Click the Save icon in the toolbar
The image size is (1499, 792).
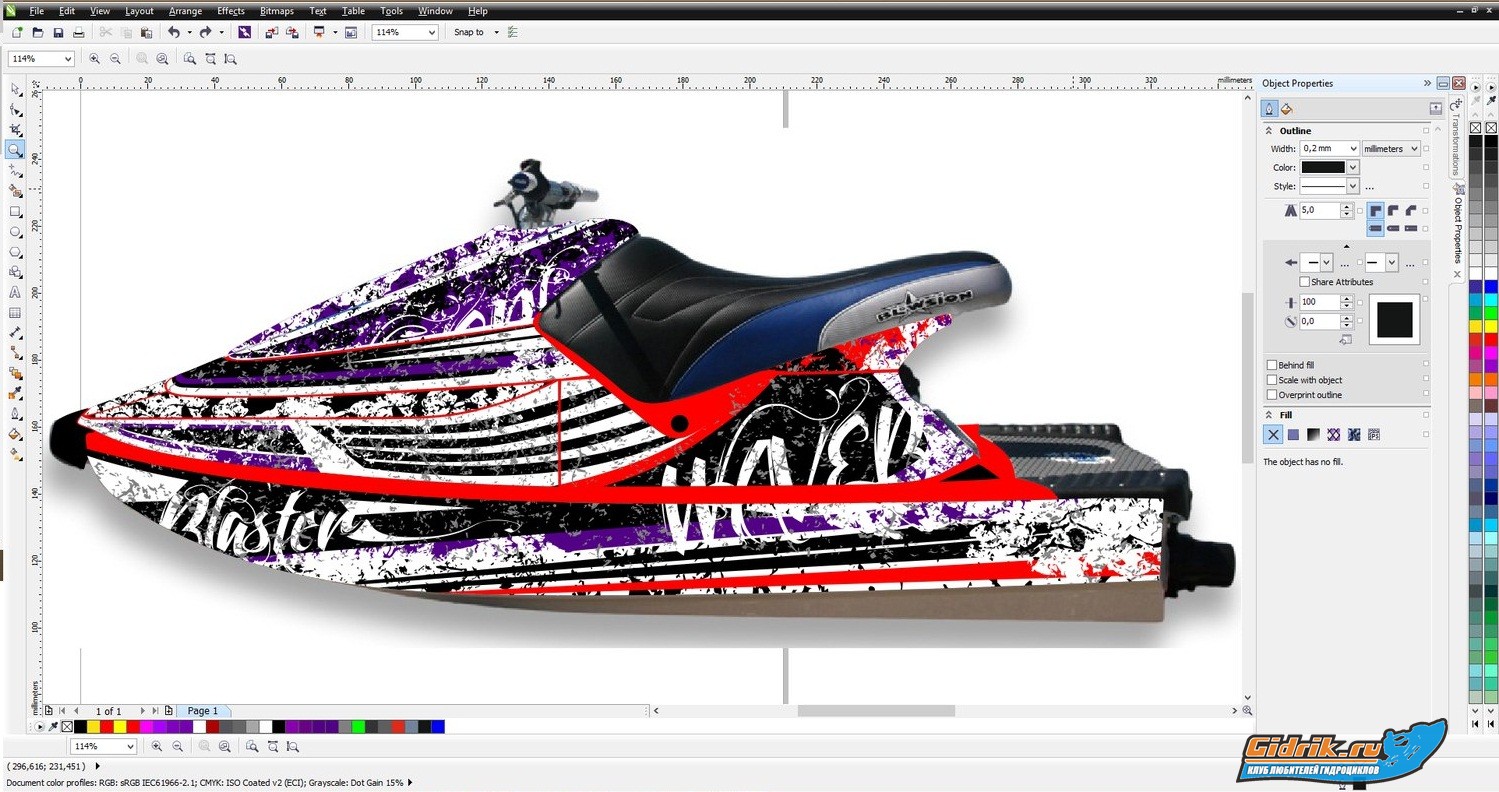click(58, 33)
